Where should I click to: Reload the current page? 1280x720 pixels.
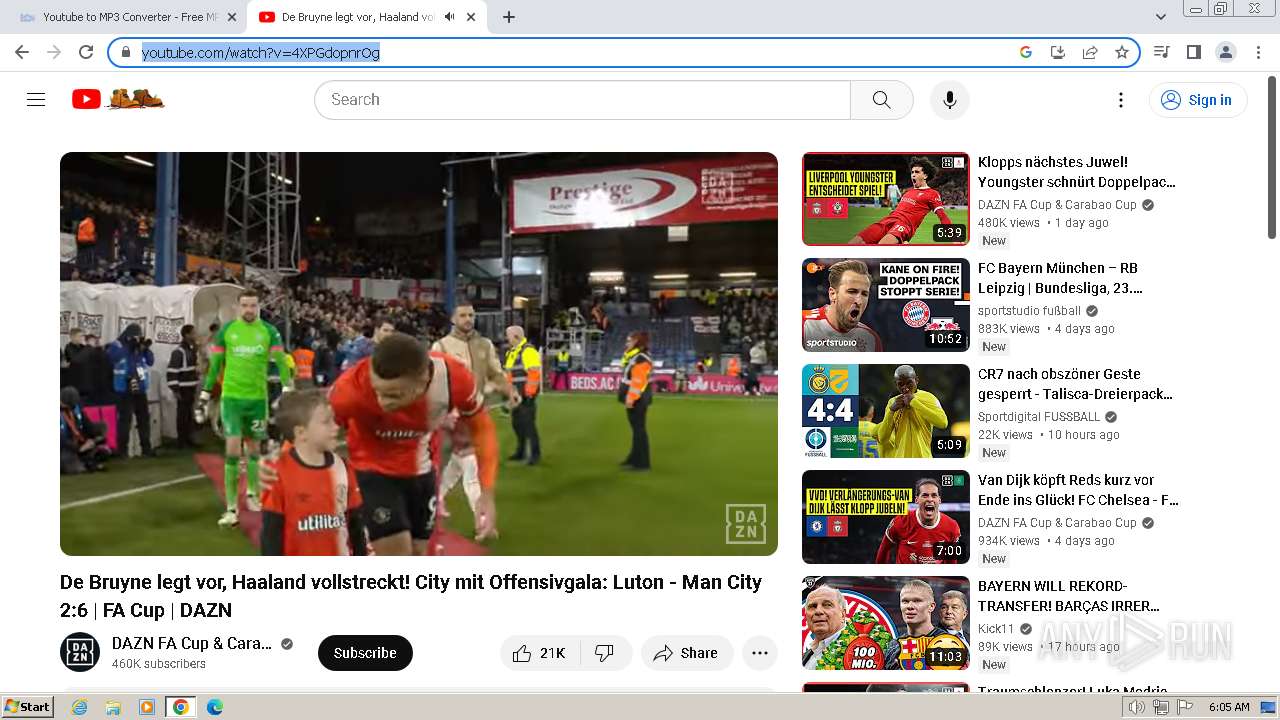pyautogui.click(x=86, y=52)
